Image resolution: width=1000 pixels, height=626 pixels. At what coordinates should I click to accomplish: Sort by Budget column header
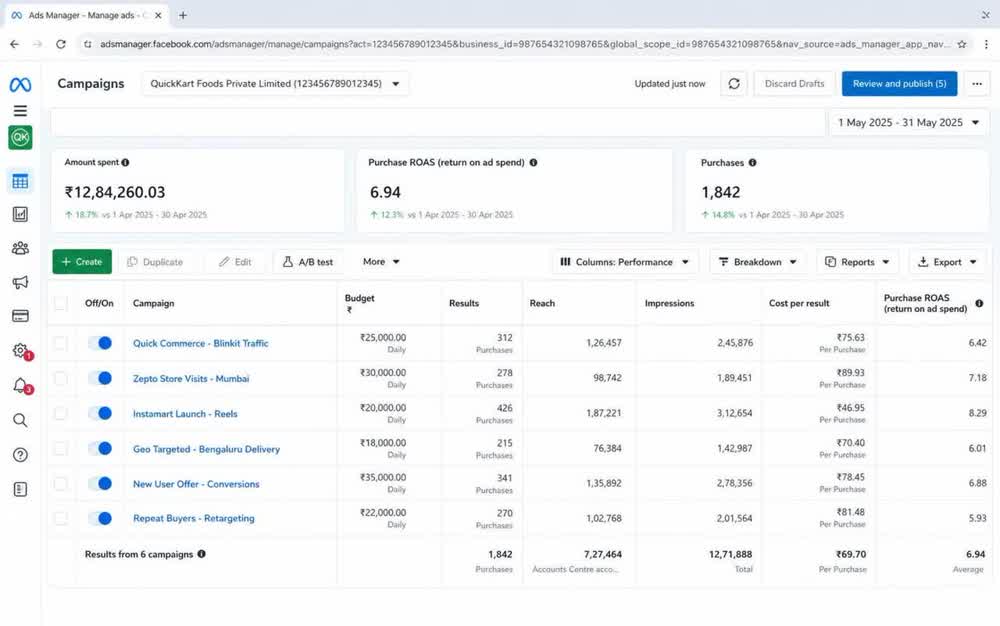[360, 303]
